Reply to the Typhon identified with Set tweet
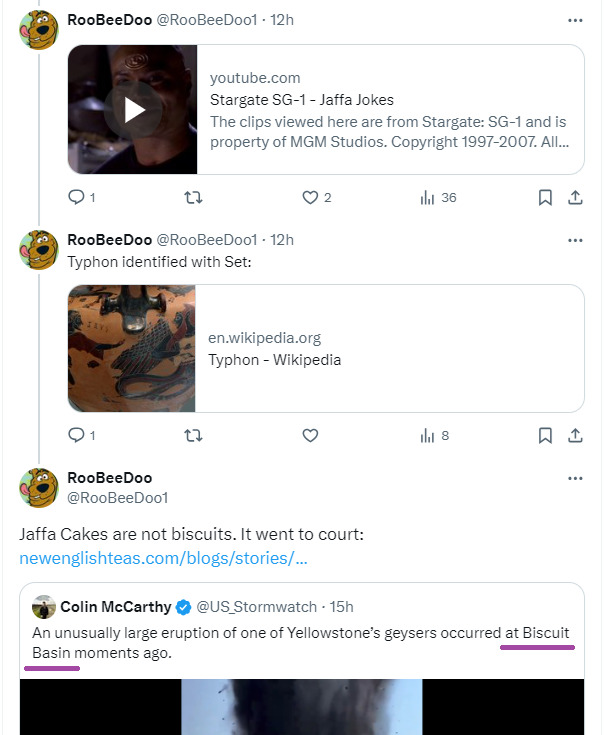This screenshot has width=604, height=735. tap(76, 435)
